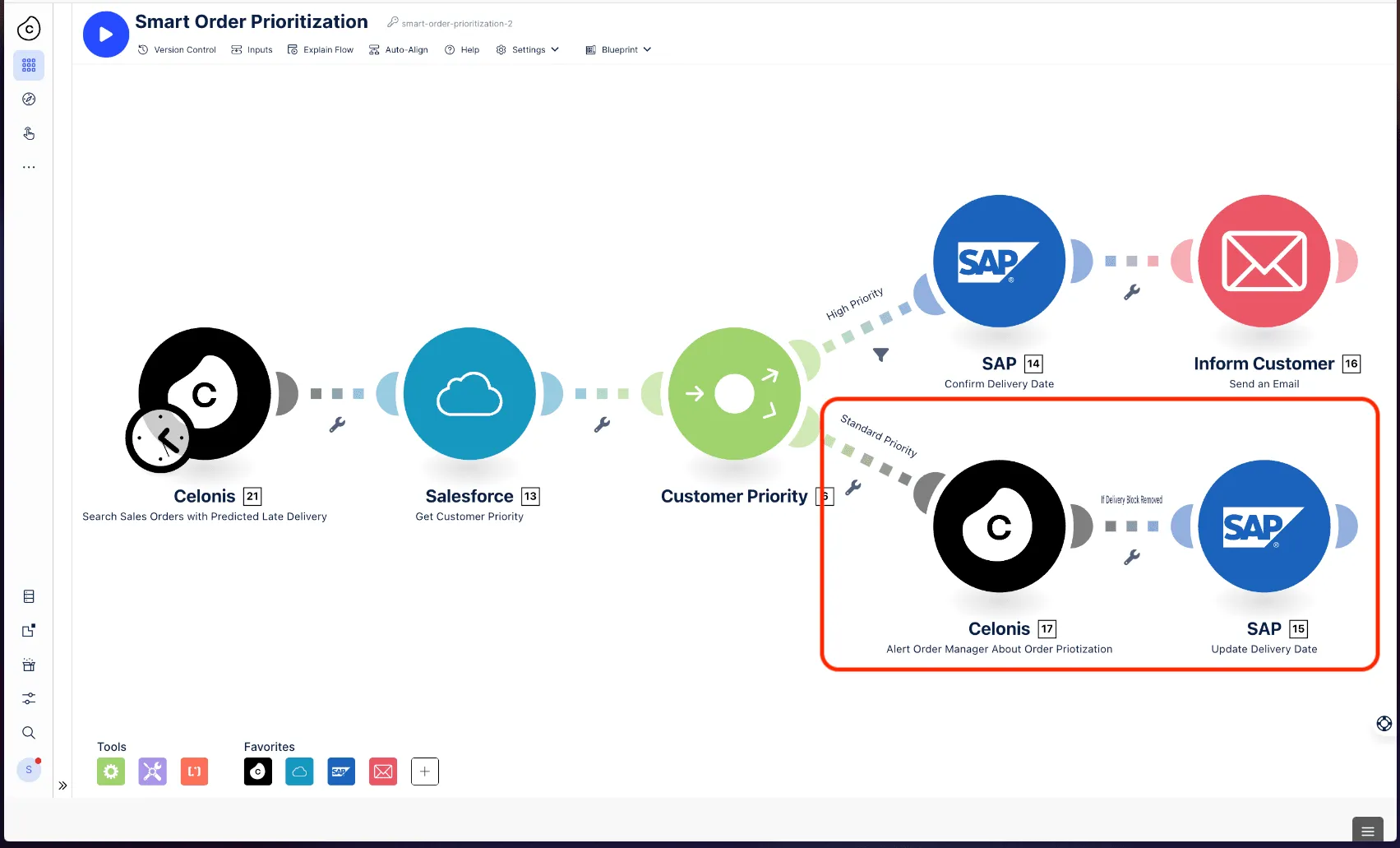Select the hand pointer icon in the sidebar
This screenshot has height=848, width=1400.
(29, 133)
